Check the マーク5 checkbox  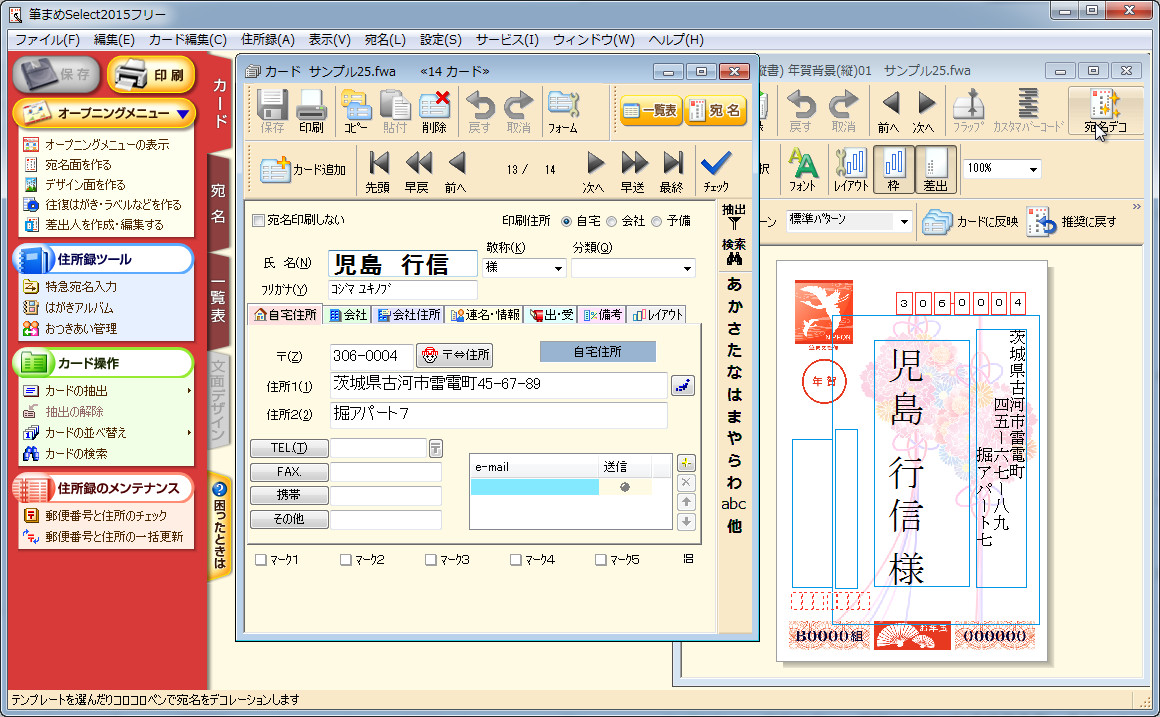[601, 560]
